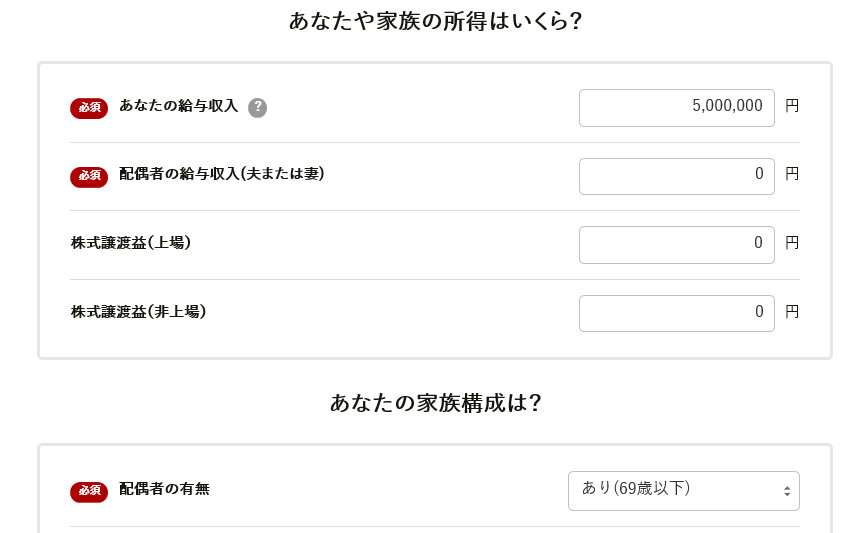Click the 必須 badge beside 配偶者の給与収入

89,176
